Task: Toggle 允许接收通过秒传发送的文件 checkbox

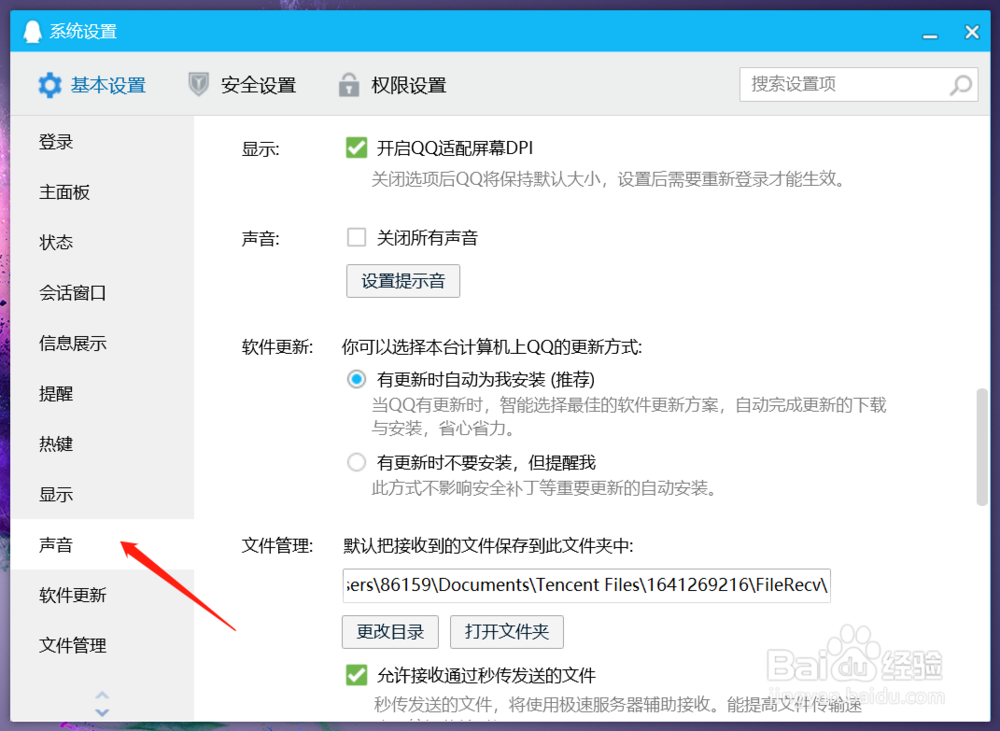Action: pos(357,675)
